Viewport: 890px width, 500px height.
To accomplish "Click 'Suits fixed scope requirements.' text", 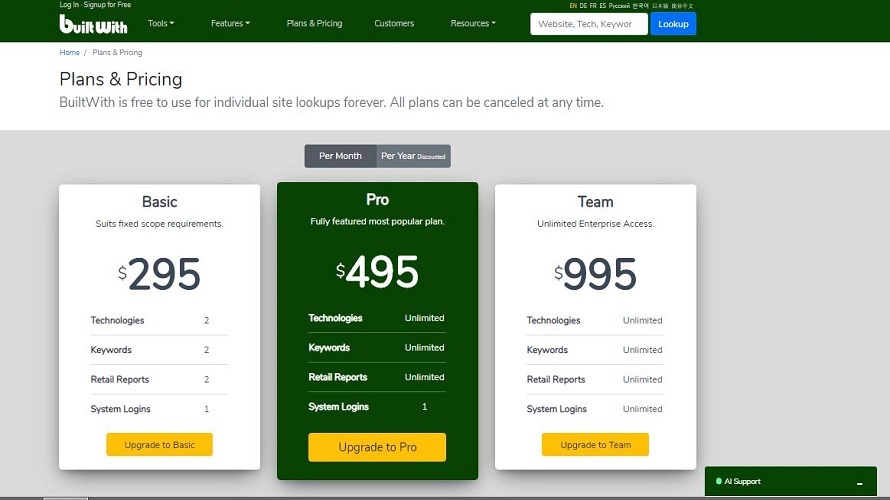I will click(x=159, y=224).
